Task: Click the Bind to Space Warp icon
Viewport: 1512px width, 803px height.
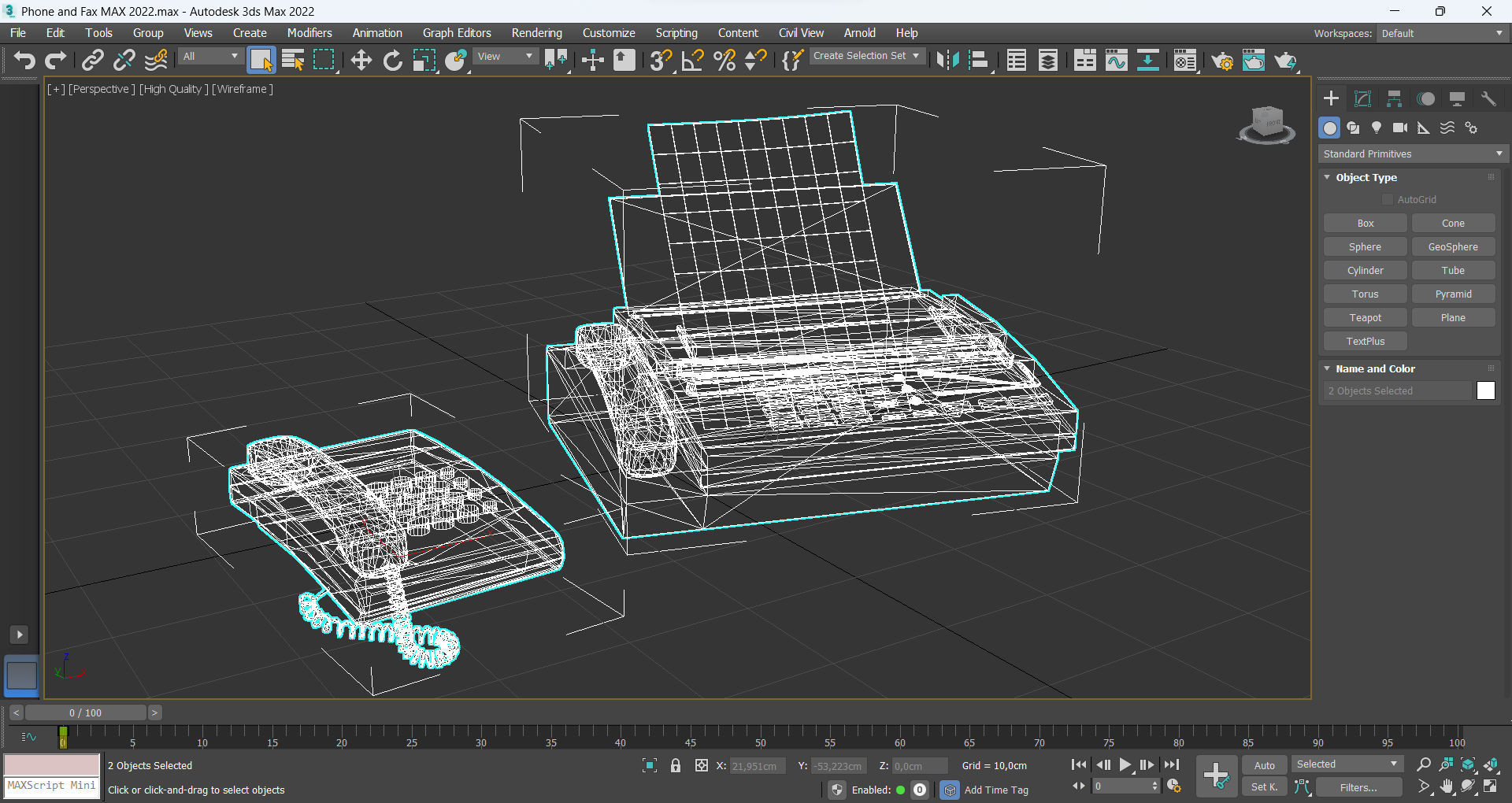Action: click(x=156, y=61)
